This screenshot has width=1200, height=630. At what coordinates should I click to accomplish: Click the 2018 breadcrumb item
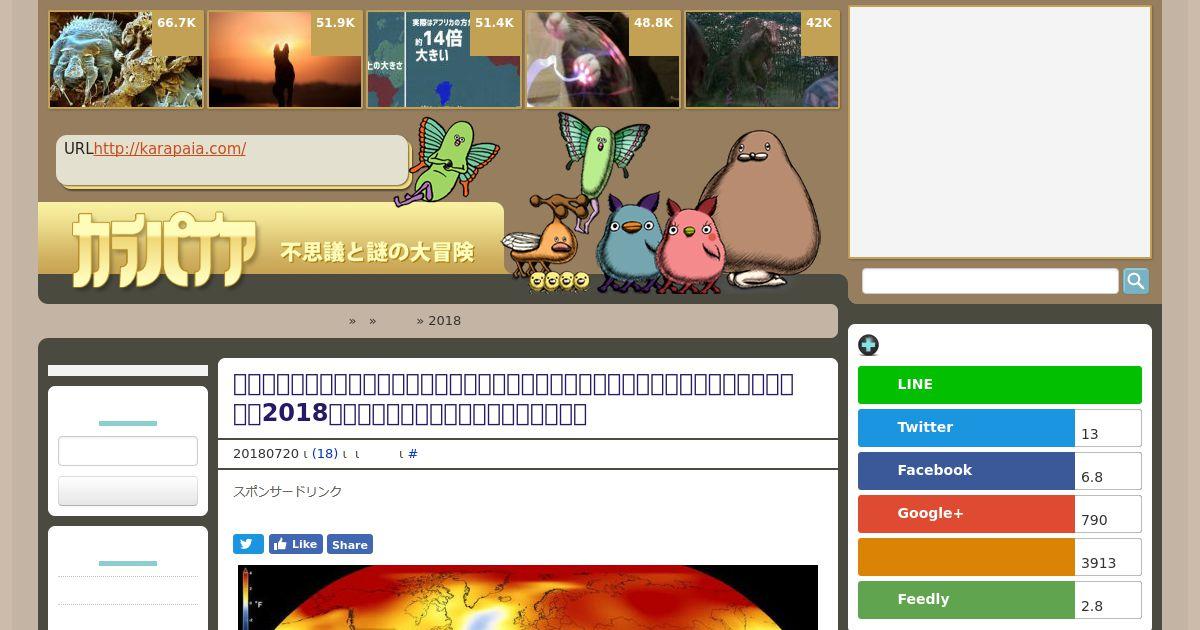[445, 321]
